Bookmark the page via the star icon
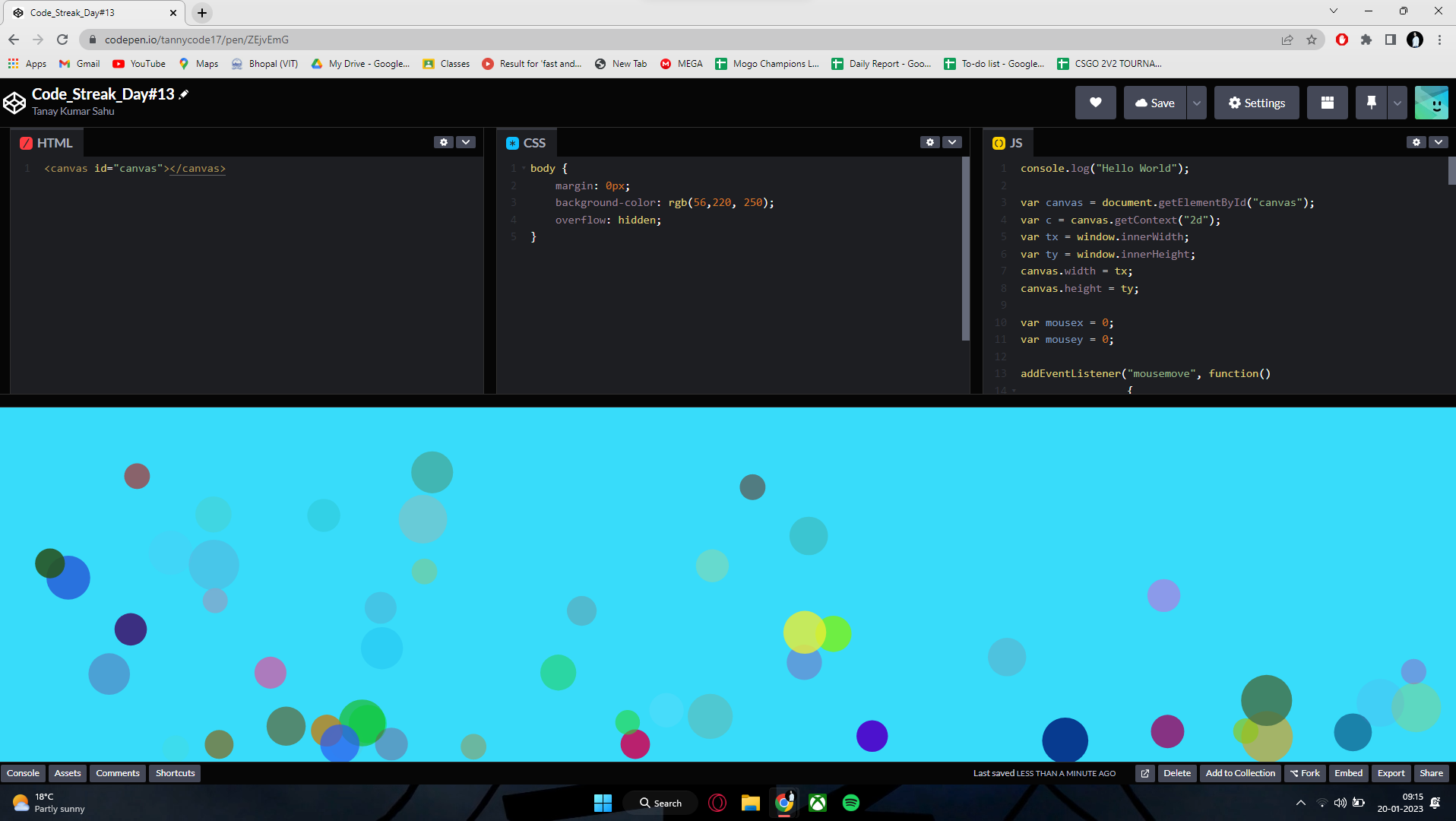The width and height of the screenshot is (1456, 821). (1312, 40)
